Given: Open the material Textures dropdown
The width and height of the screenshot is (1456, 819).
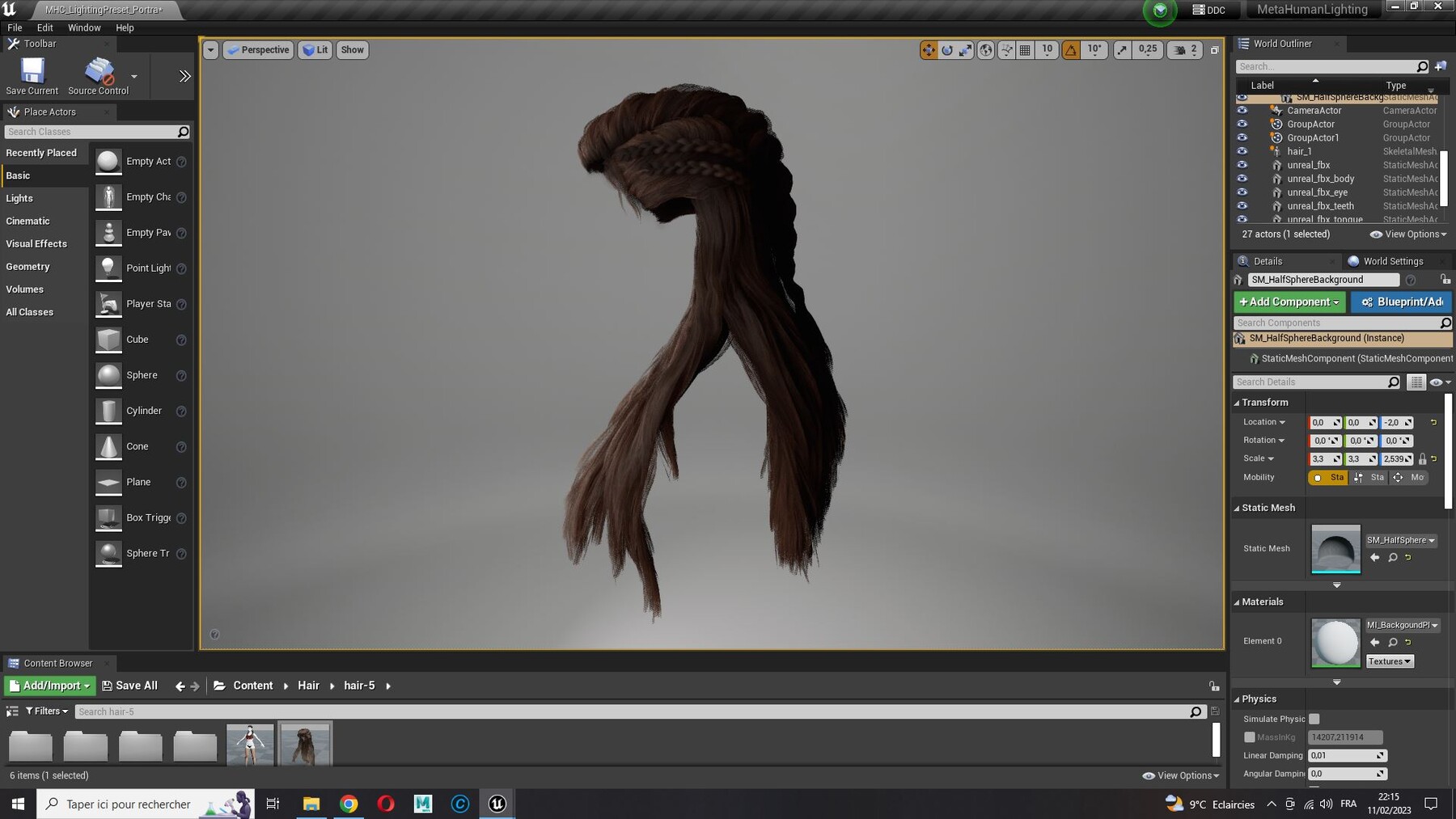Looking at the screenshot, I should pyautogui.click(x=1390, y=661).
